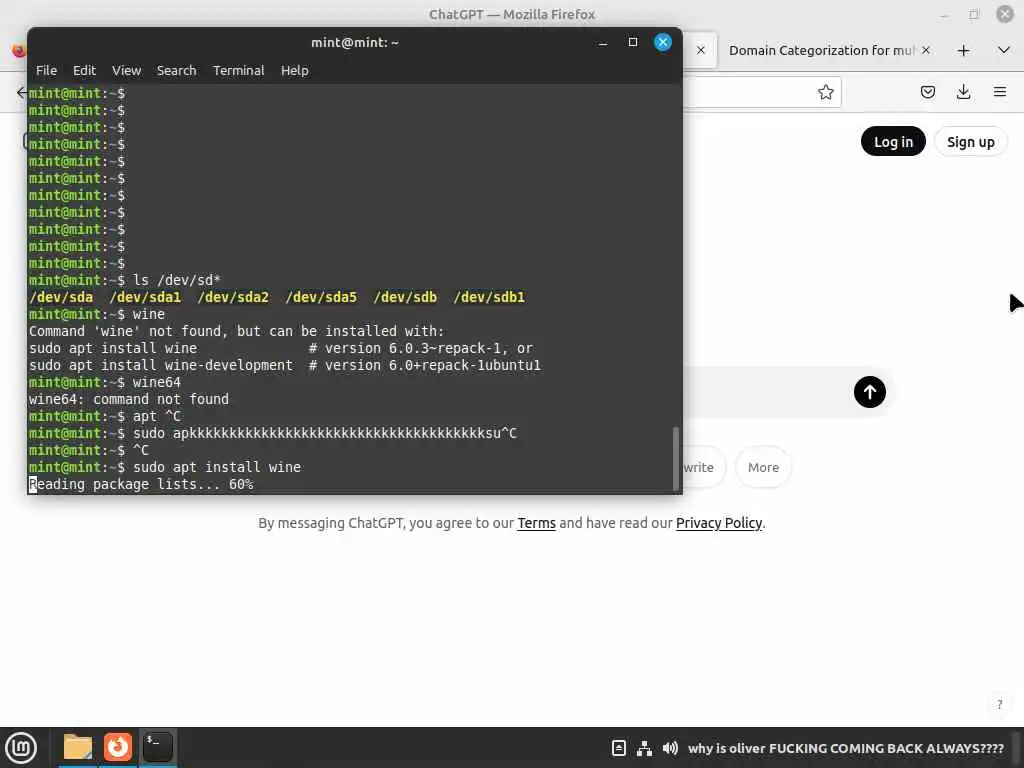The image size is (1024, 768).
Task: Switch to the Domain Categorization tab
Action: click(821, 50)
